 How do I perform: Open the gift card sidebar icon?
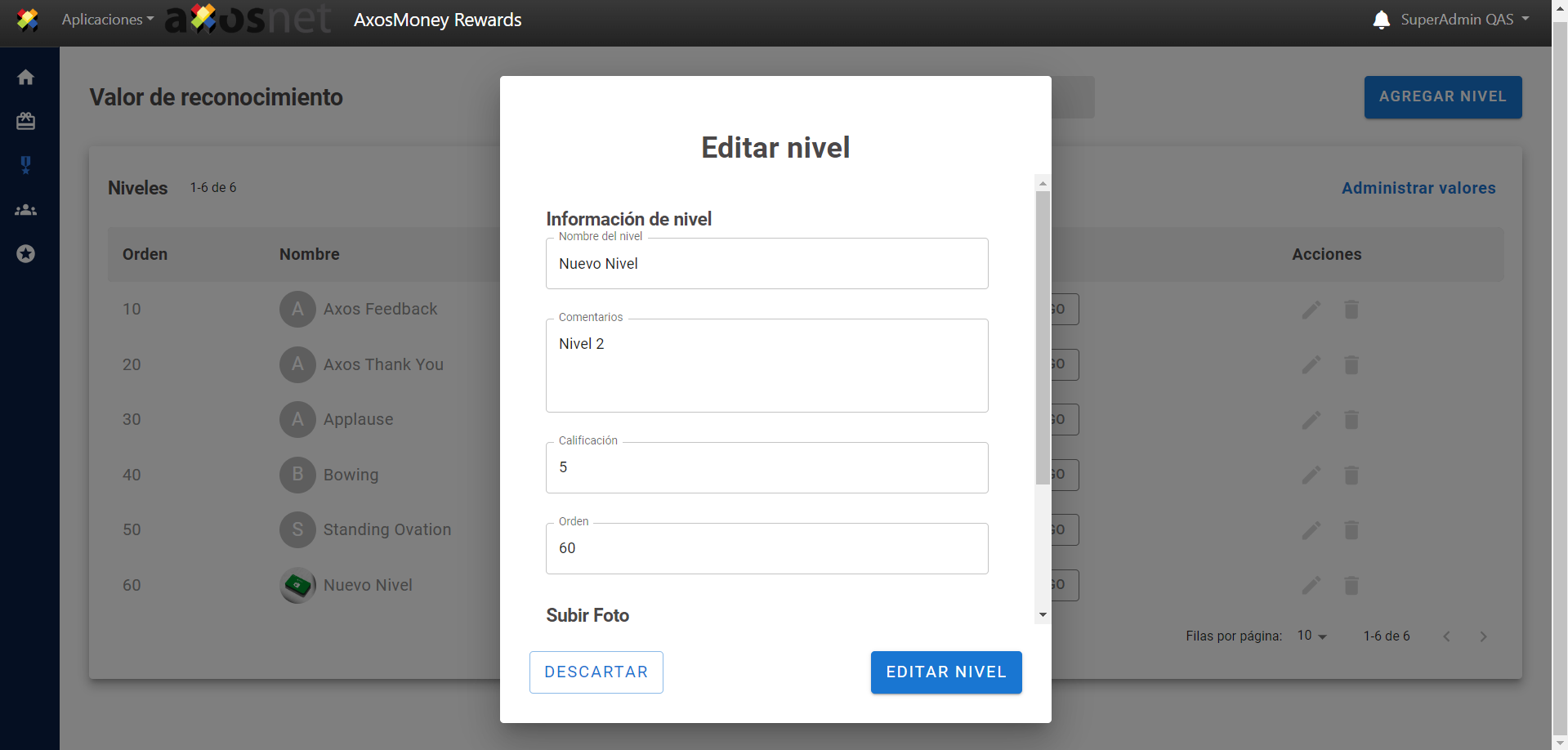[x=26, y=122]
